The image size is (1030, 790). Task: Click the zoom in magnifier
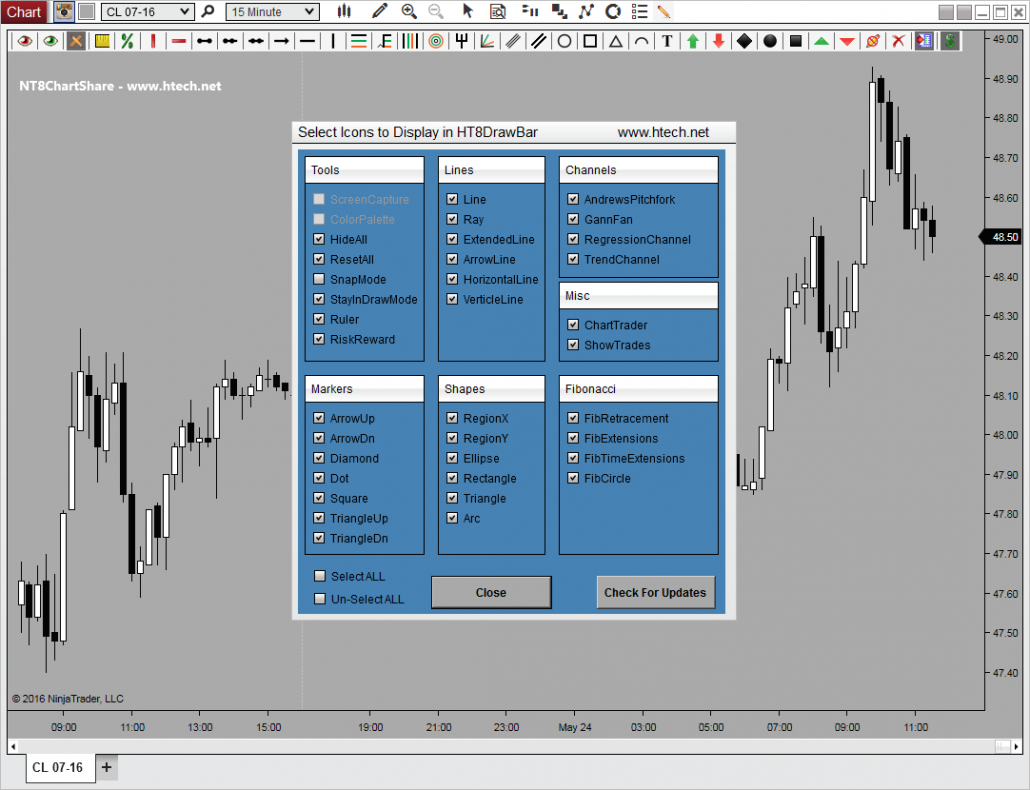[x=409, y=11]
